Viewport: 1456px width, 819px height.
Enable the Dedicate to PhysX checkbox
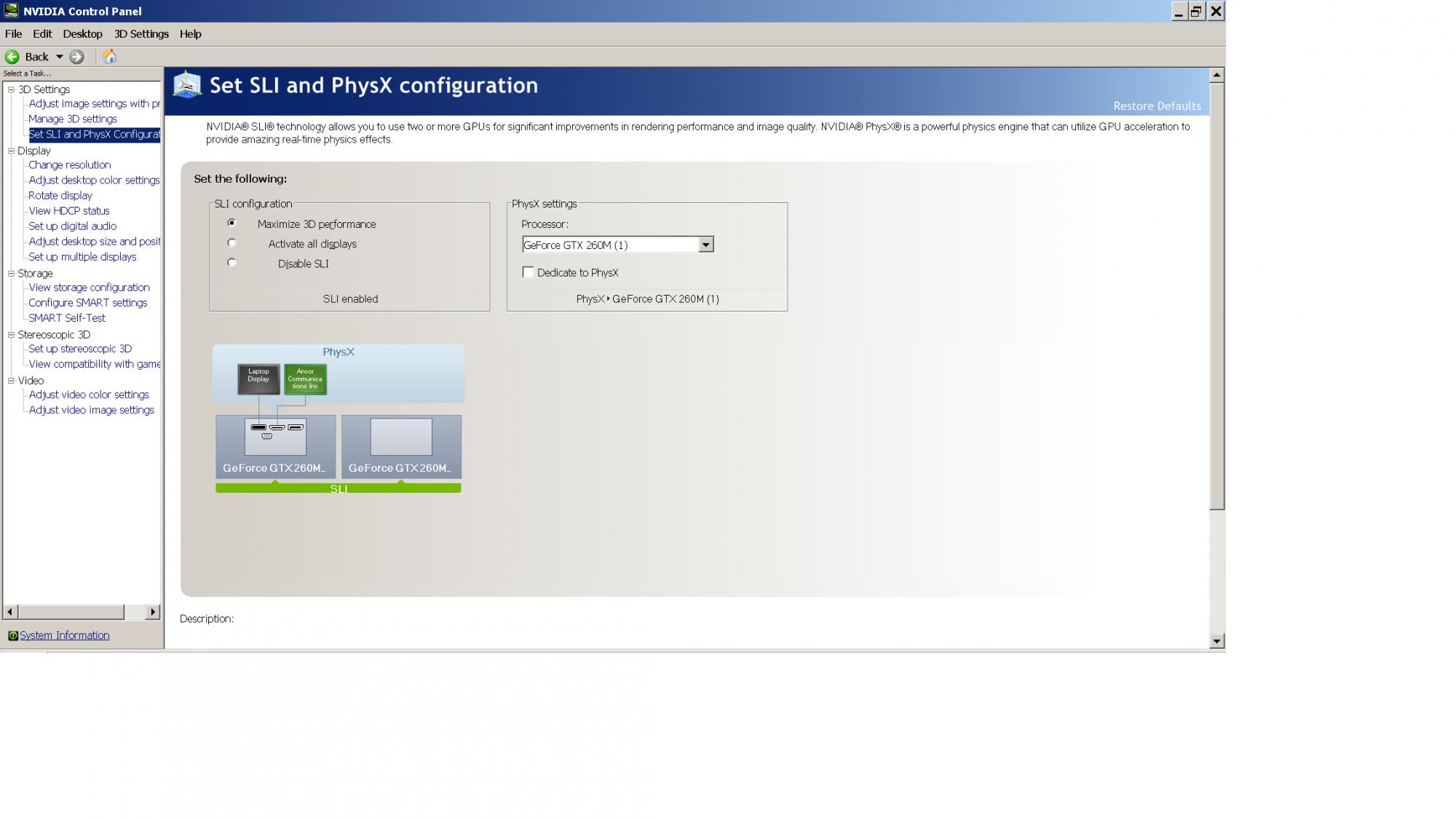click(x=528, y=272)
